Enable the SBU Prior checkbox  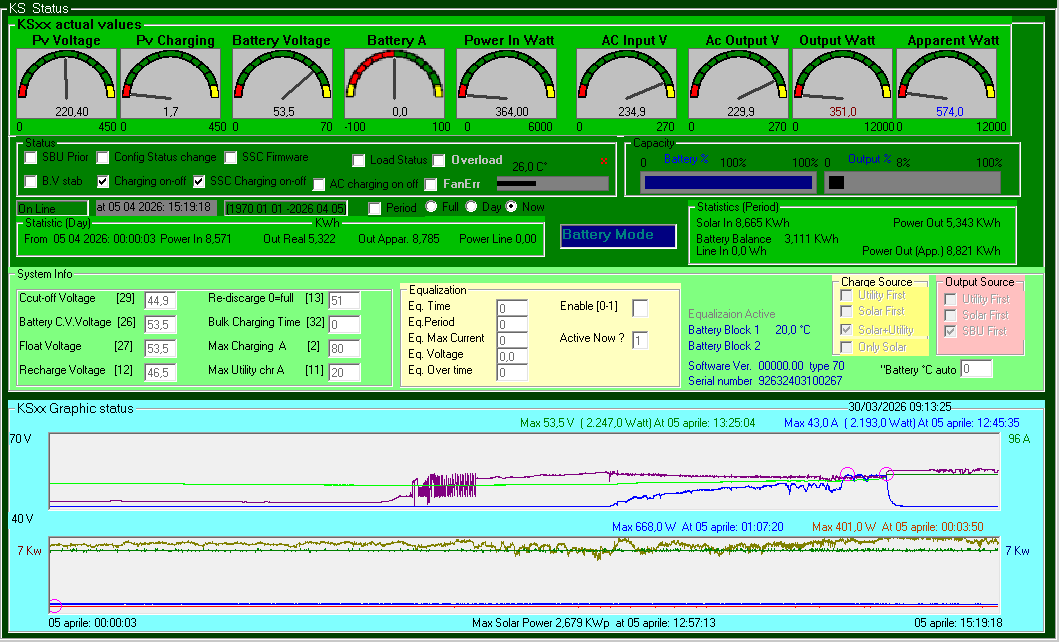point(31,158)
